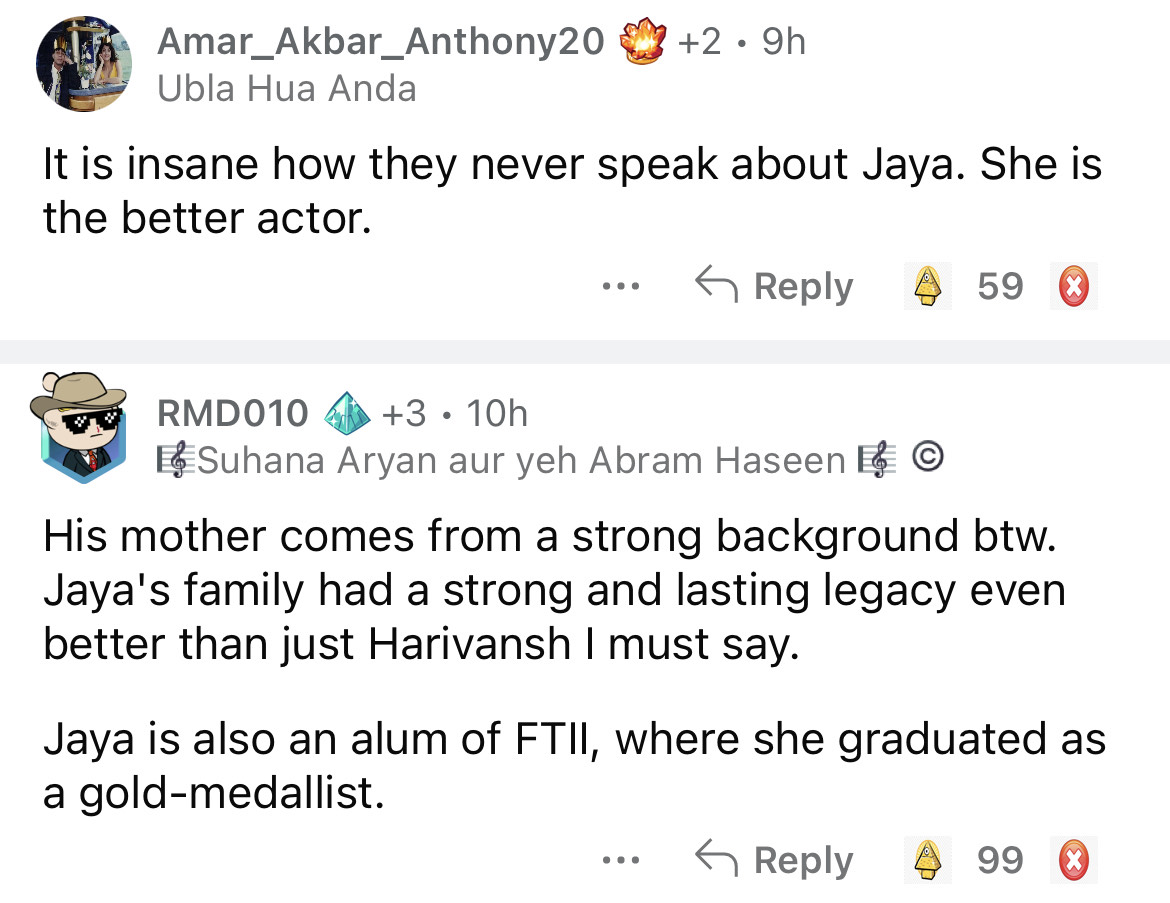Reply to the "better actor" comment

coord(775,288)
